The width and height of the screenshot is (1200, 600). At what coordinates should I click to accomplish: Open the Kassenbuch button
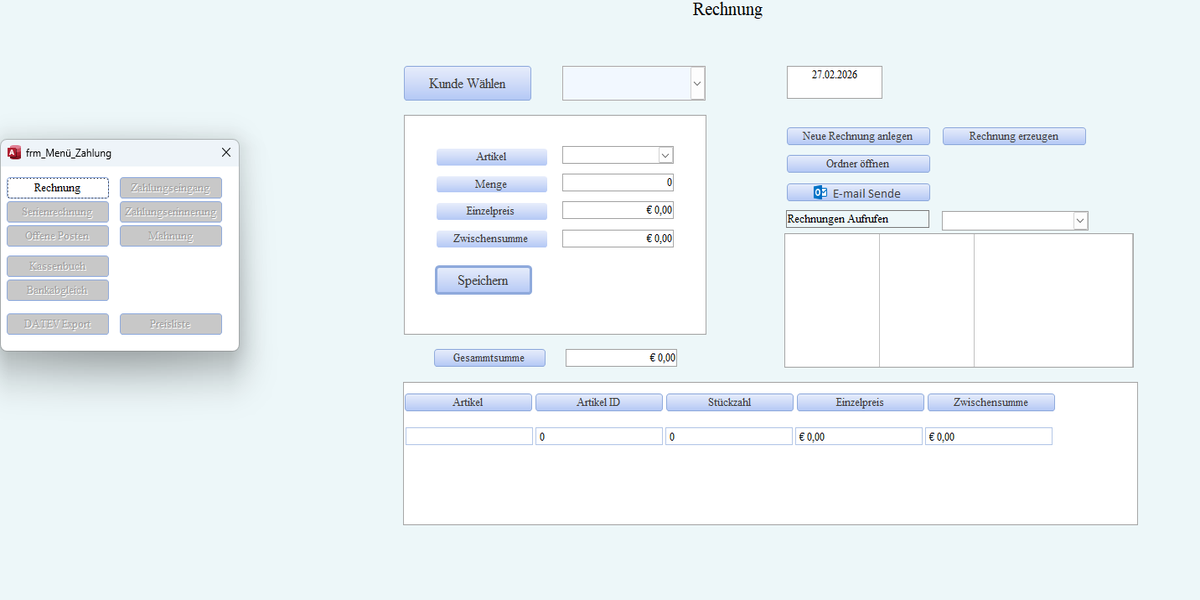pyautogui.click(x=58, y=266)
